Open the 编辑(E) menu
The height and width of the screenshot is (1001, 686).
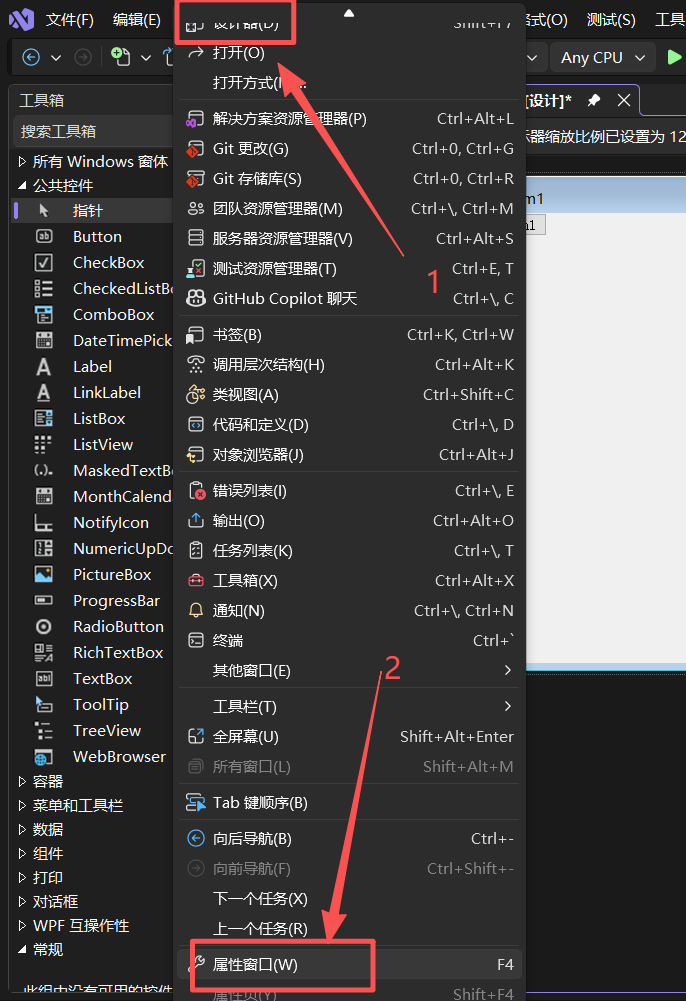pyautogui.click(x=137, y=20)
